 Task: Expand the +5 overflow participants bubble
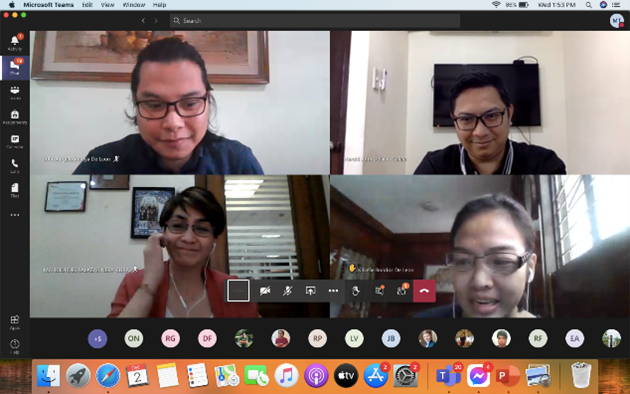coord(98,338)
